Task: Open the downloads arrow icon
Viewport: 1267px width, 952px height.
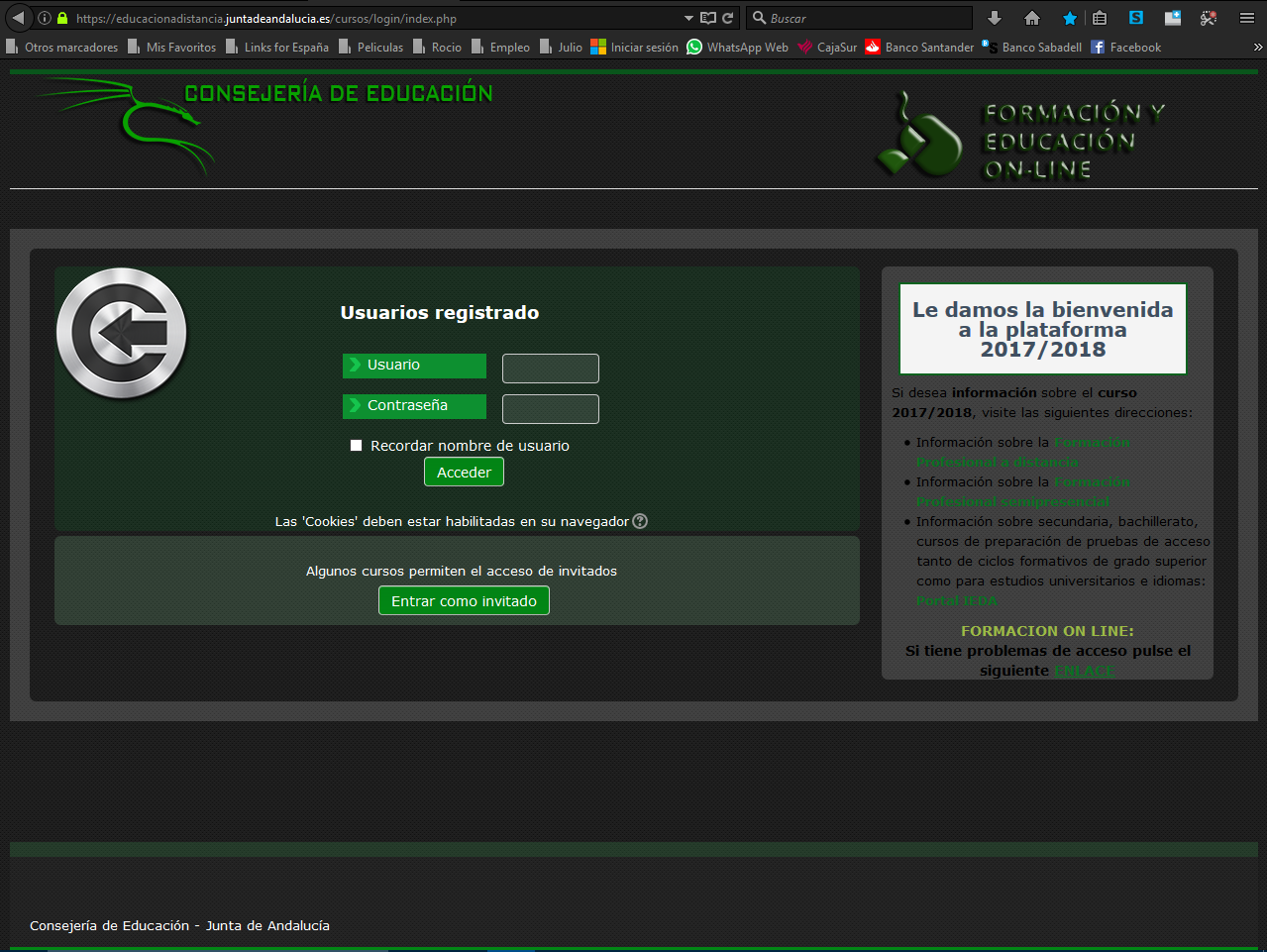Action: click(x=995, y=18)
